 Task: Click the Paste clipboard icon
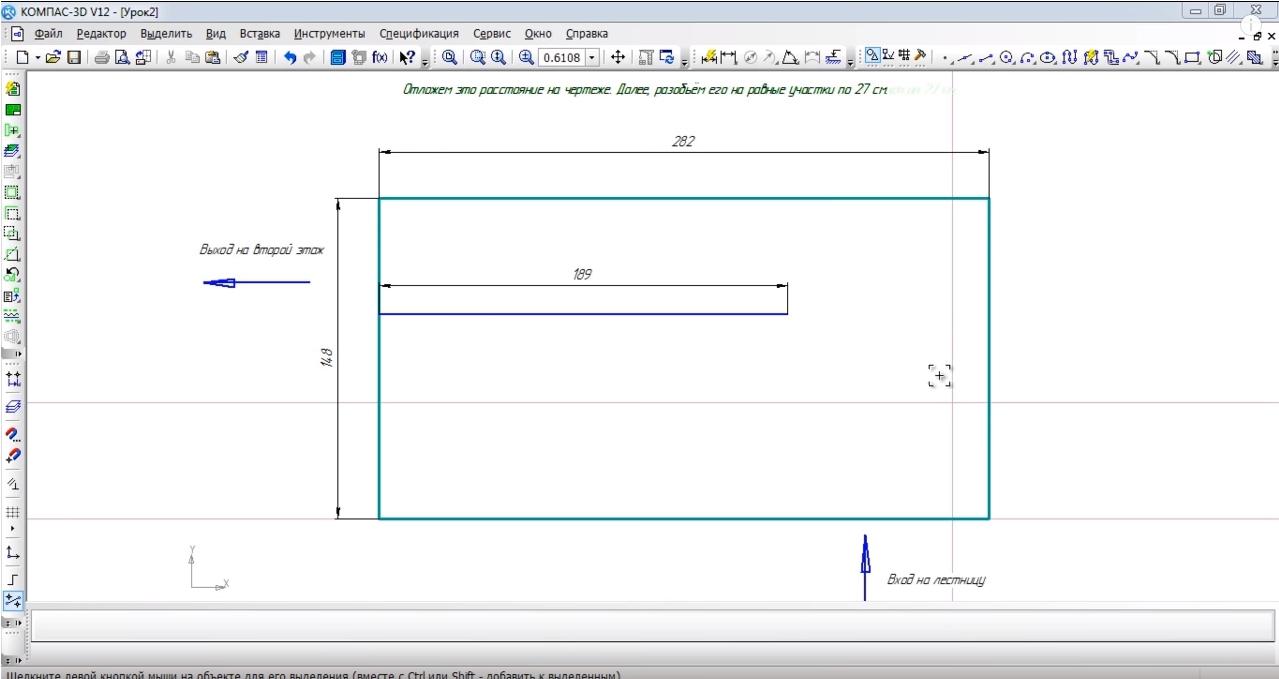(213, 58)
